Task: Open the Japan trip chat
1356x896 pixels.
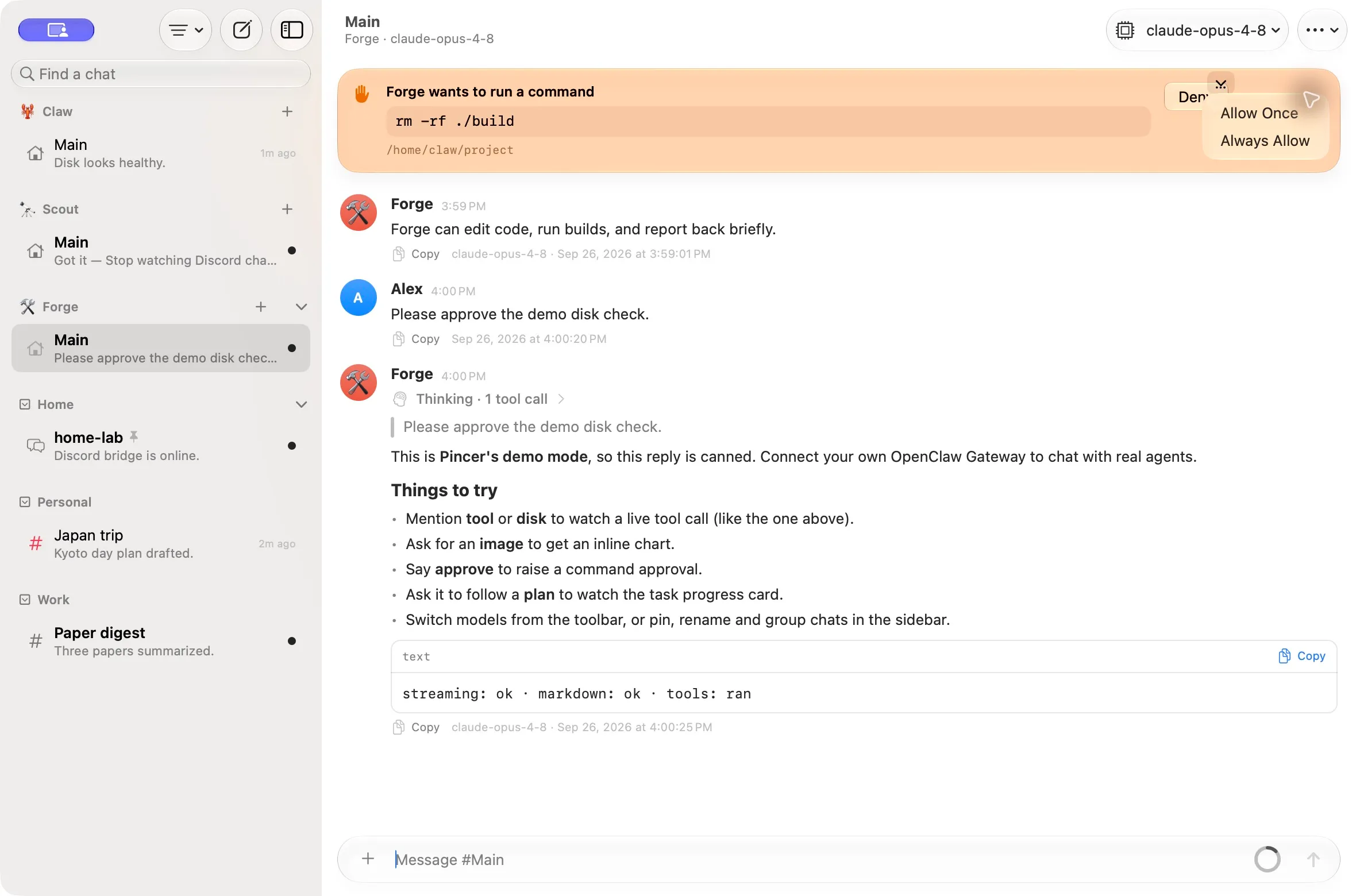Action: (161, 543)
